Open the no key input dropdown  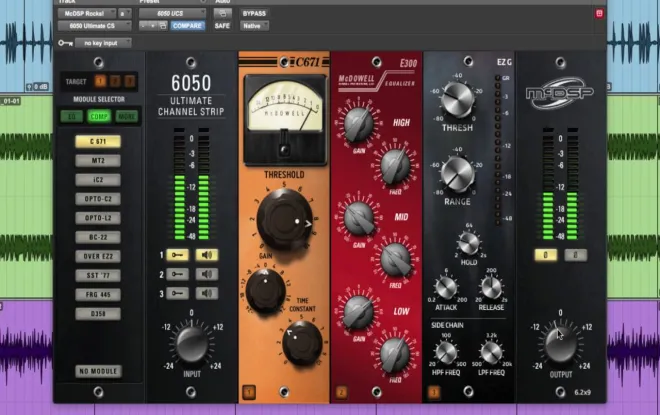click(103, 43)
